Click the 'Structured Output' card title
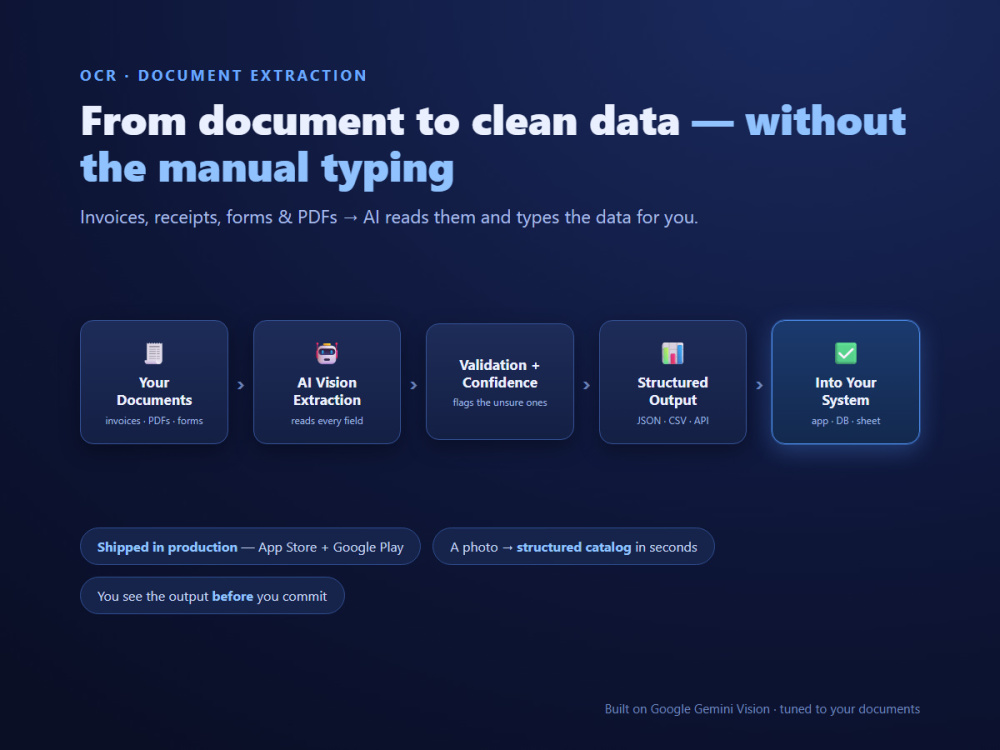Image resolution: width=1000 pixels, height=750 pixels. click(673, 392)
